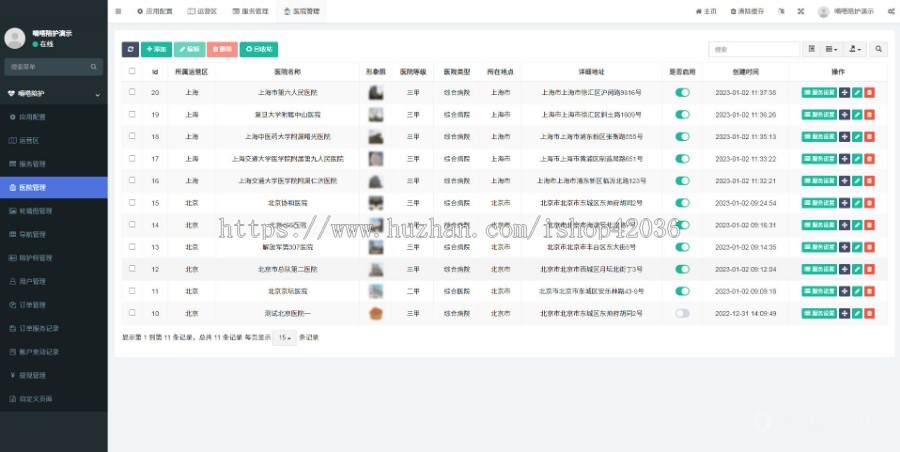Click the refresh icon button above the table
This screenshot has height=452, width=900.
pos(130,49)
